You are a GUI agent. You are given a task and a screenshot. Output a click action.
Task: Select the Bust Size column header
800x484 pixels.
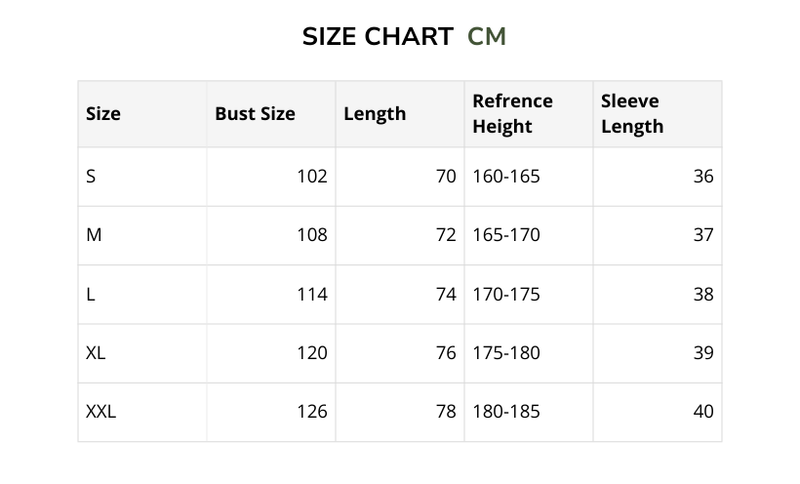point(255,114)
